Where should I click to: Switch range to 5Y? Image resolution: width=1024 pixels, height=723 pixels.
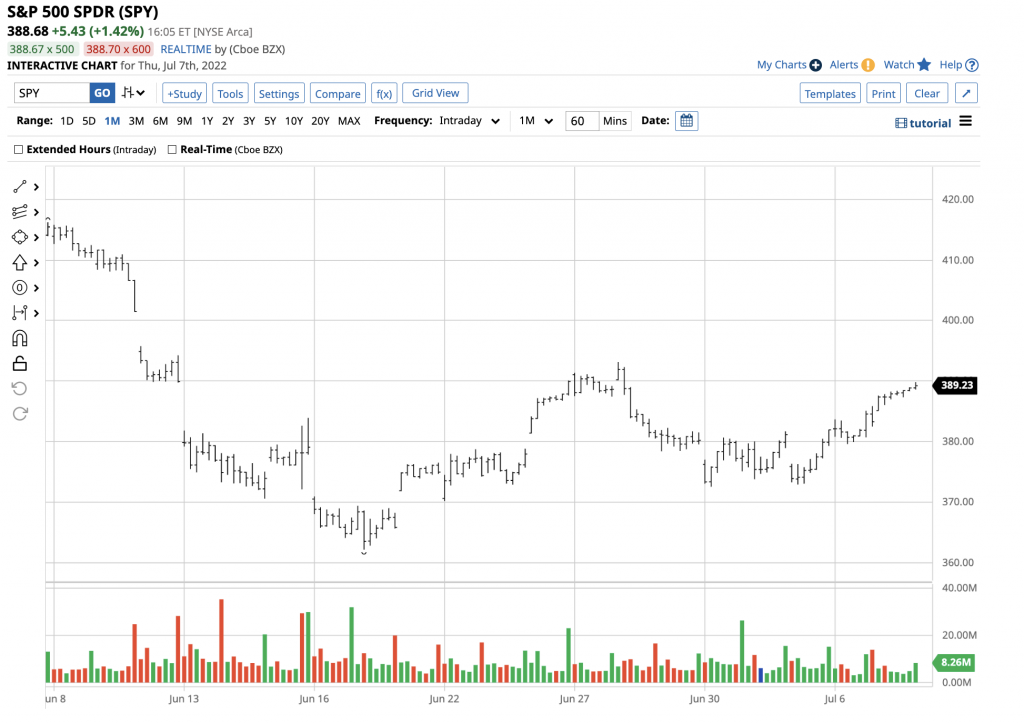(270, 121)
